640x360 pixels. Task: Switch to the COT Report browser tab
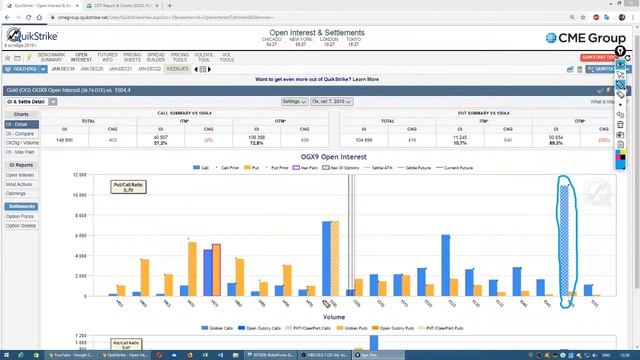[122, 6]
